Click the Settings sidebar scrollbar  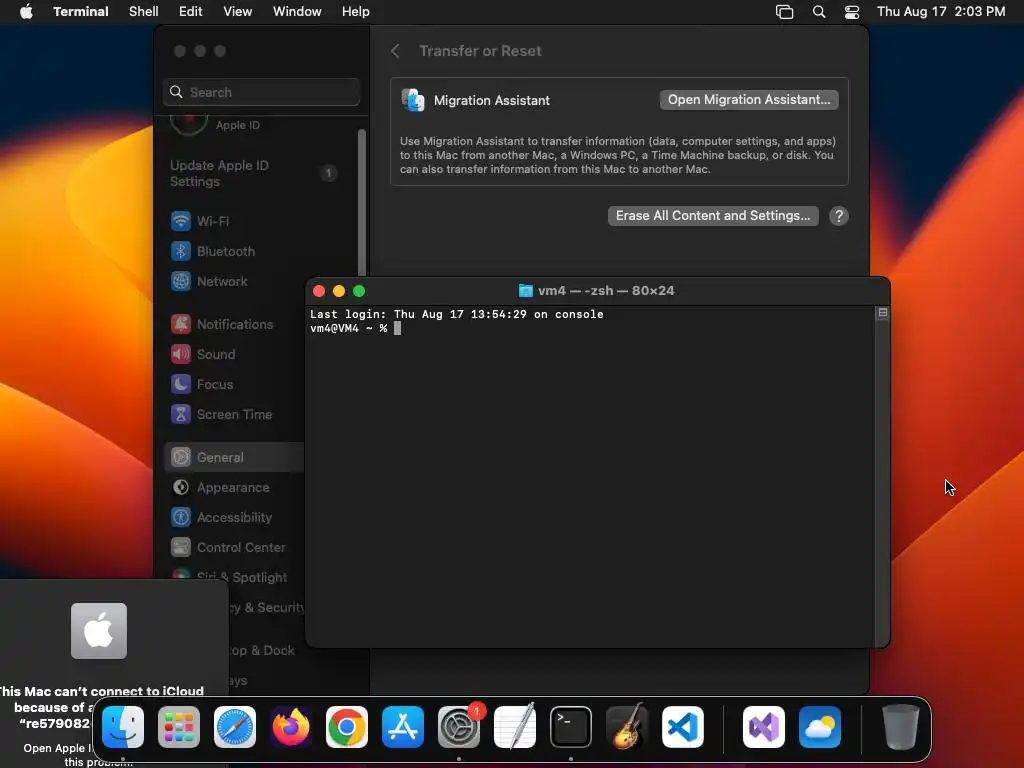tap(361, 202)
